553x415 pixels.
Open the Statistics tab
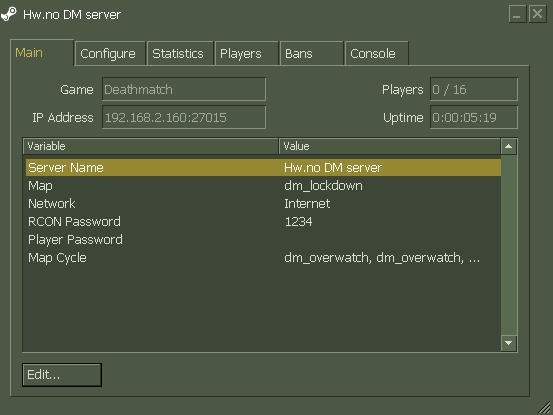[x=180, y=54]
